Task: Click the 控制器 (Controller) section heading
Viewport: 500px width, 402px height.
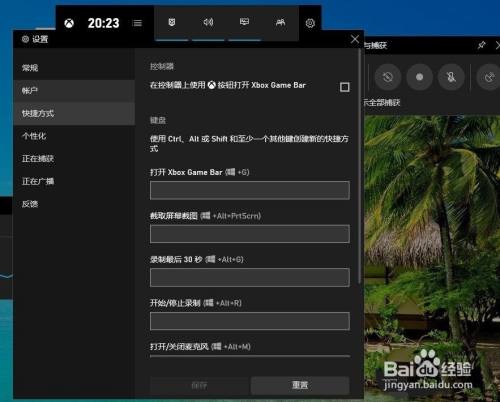Action: point(162,66)
